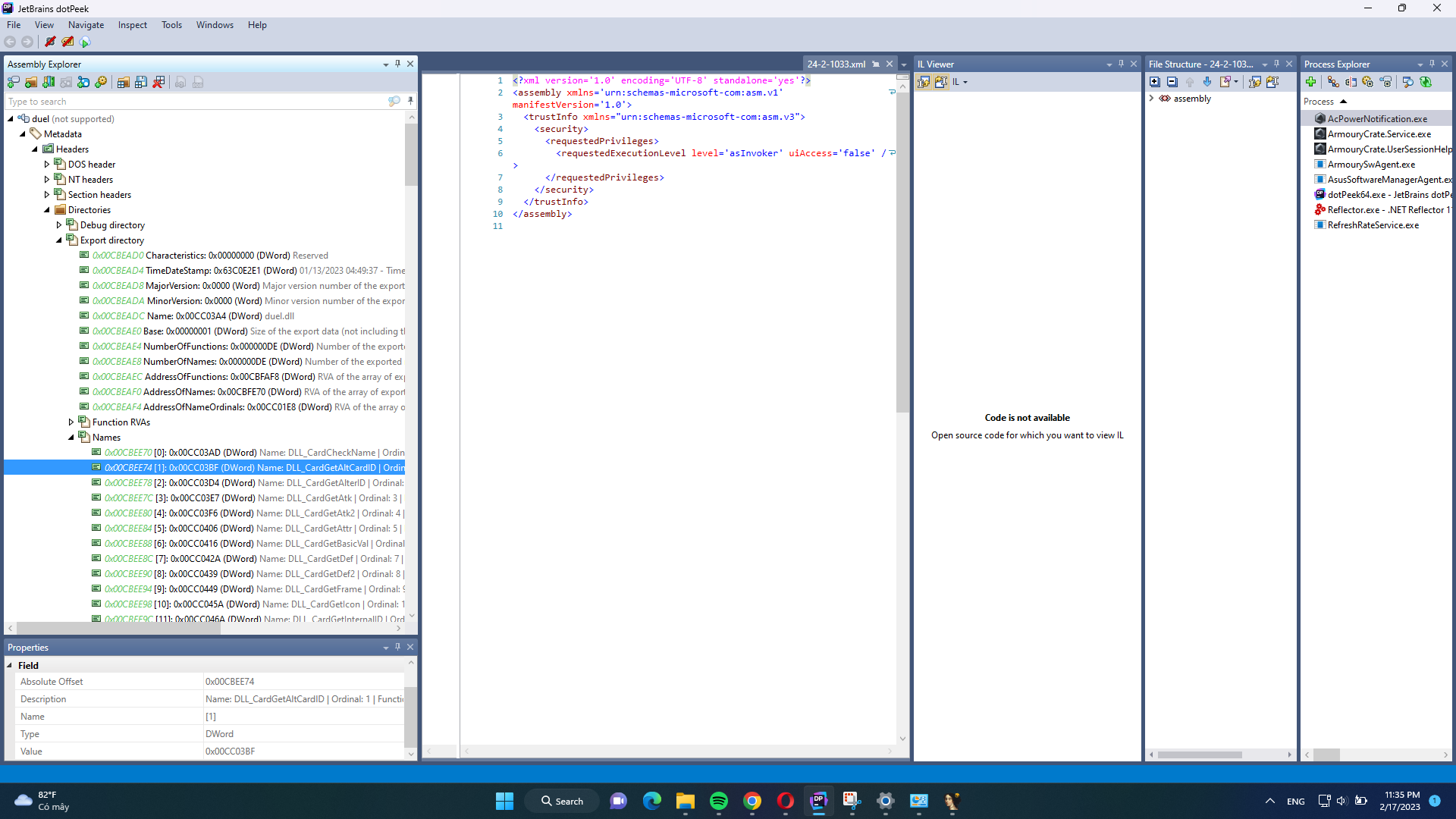This screenshot has height=819, width=1456.
Task: Toggle automatic scrolling in IL Viewer
Action: point(924,82)
